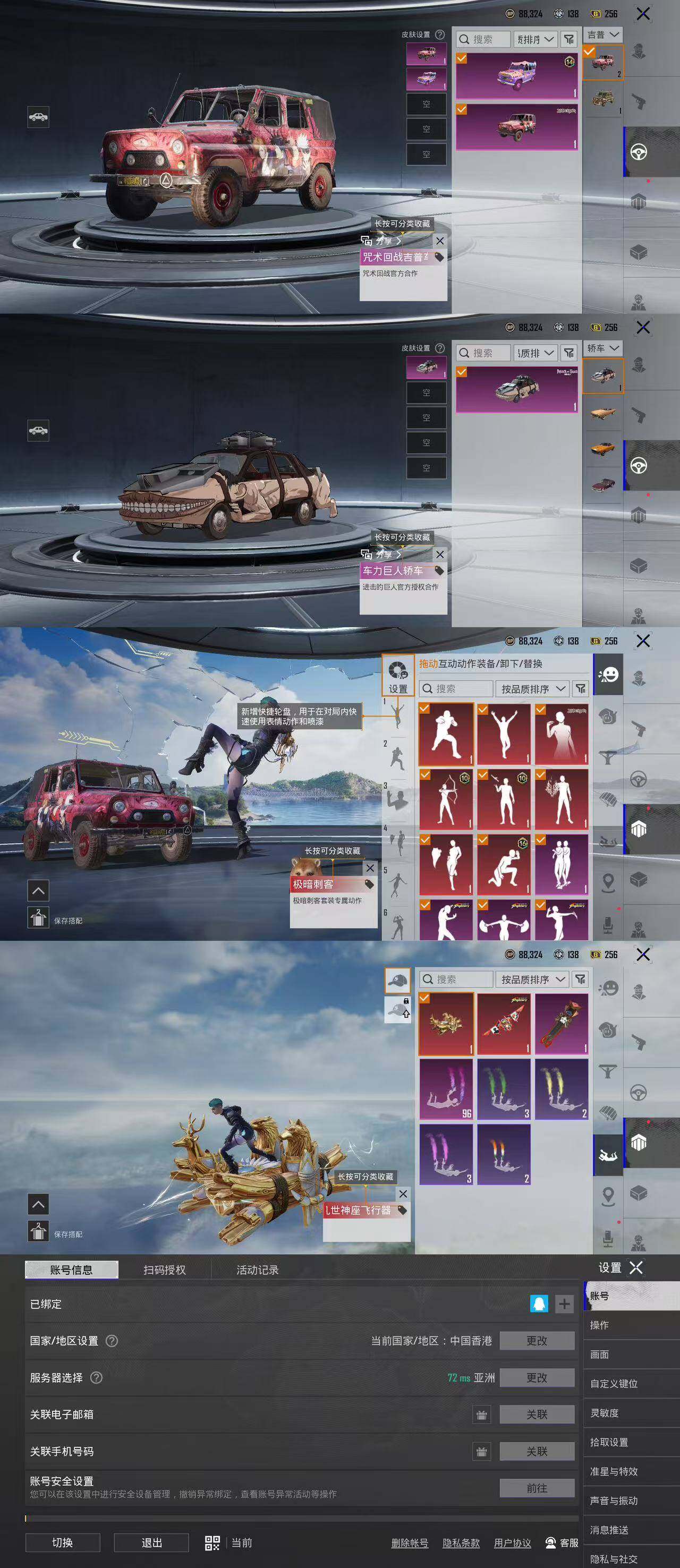Viewport: 680px width, 1568px height.
Task: Click the tag icon on 车力巨人轿车 card
Action: pyautogui.click(x=439, y=571)
